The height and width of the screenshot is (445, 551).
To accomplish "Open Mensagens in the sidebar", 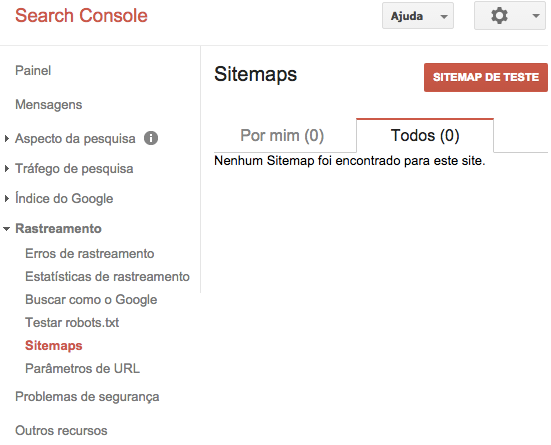I will 48,105.
